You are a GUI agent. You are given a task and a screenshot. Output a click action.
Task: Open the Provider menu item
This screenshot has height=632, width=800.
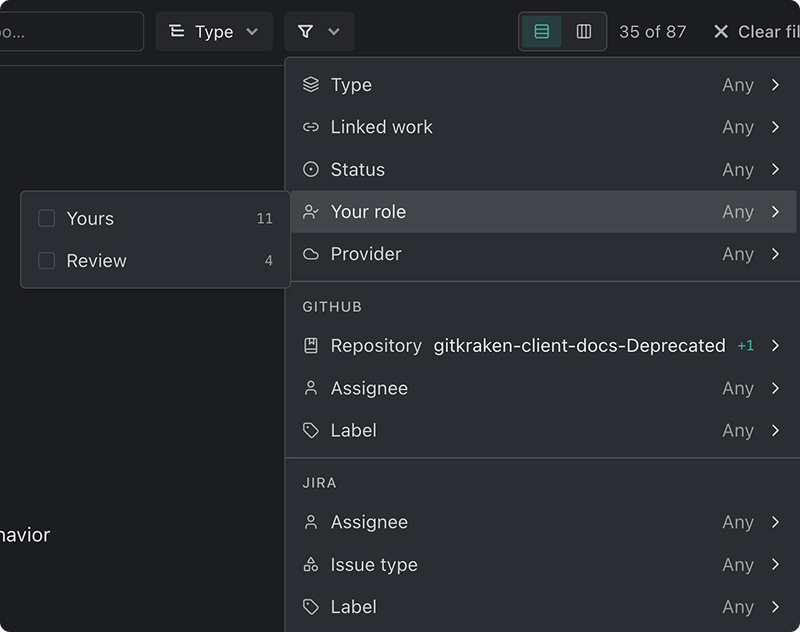pos(543,254)
